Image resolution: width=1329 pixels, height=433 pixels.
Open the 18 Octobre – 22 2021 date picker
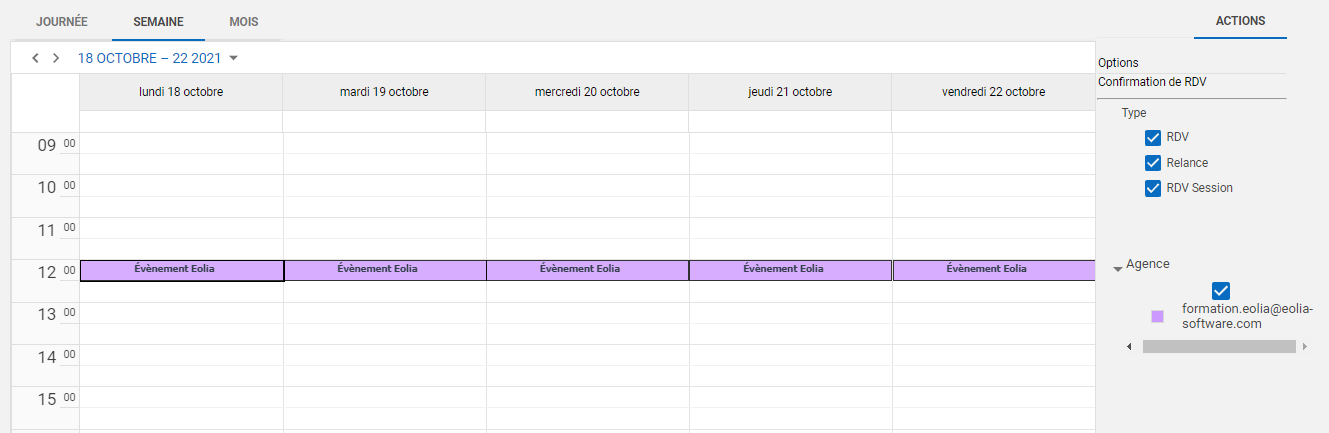pyautogui.click(x=149, y=58)
